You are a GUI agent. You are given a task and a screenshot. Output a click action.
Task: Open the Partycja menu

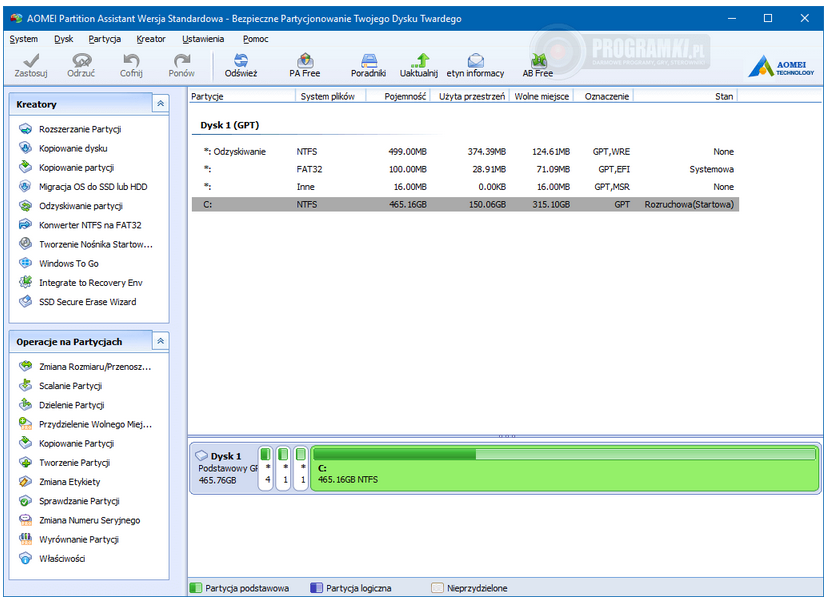(x=104, y=39)
